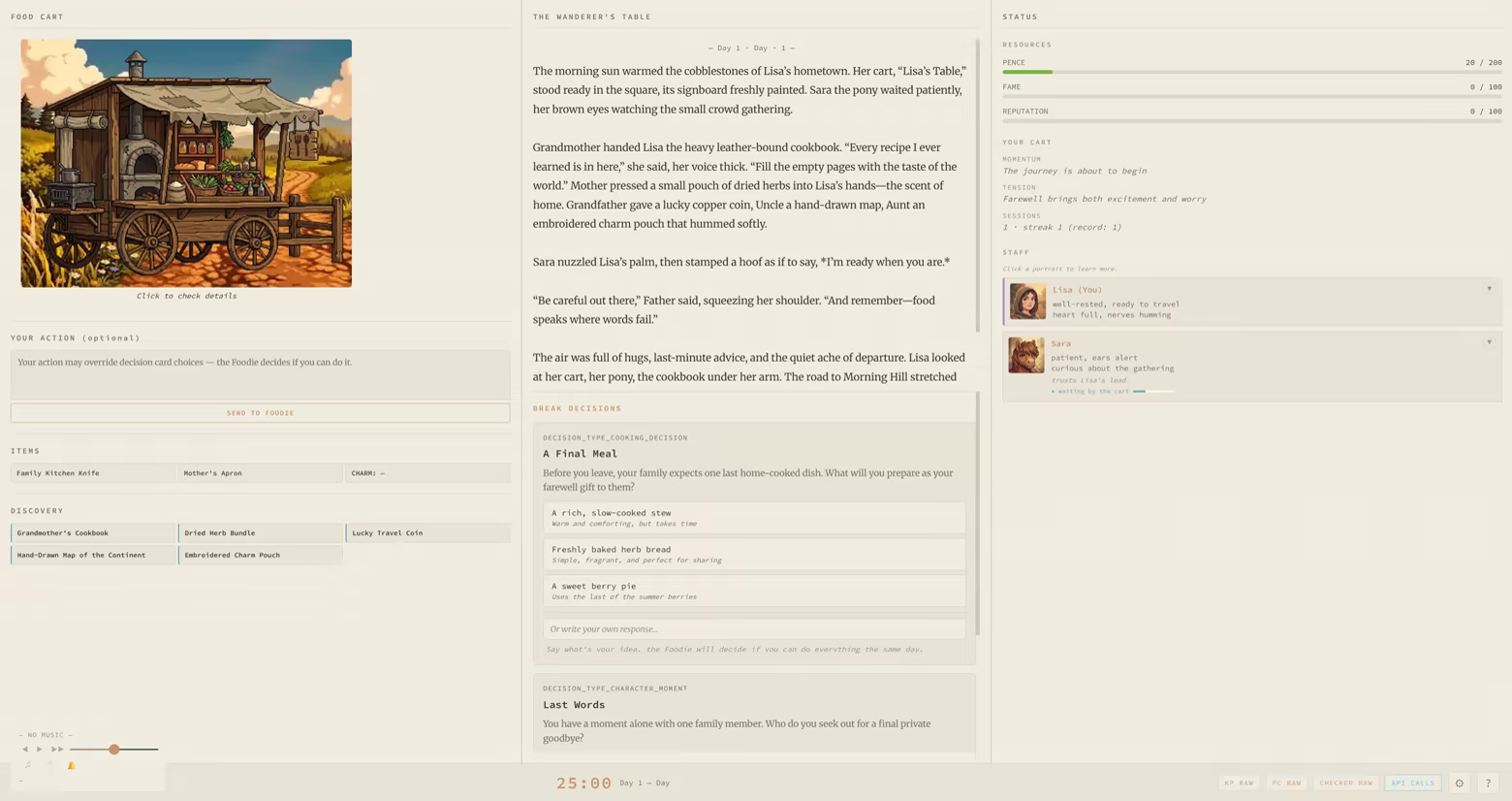Expand Sara's staff card arrow
This screenshot has height=801, width=1512.
1489,342
